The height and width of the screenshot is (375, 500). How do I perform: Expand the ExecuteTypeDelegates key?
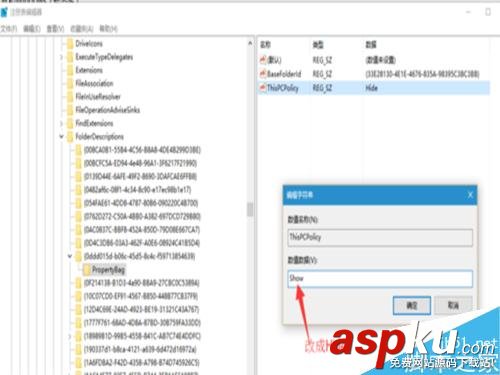[62, 57]
